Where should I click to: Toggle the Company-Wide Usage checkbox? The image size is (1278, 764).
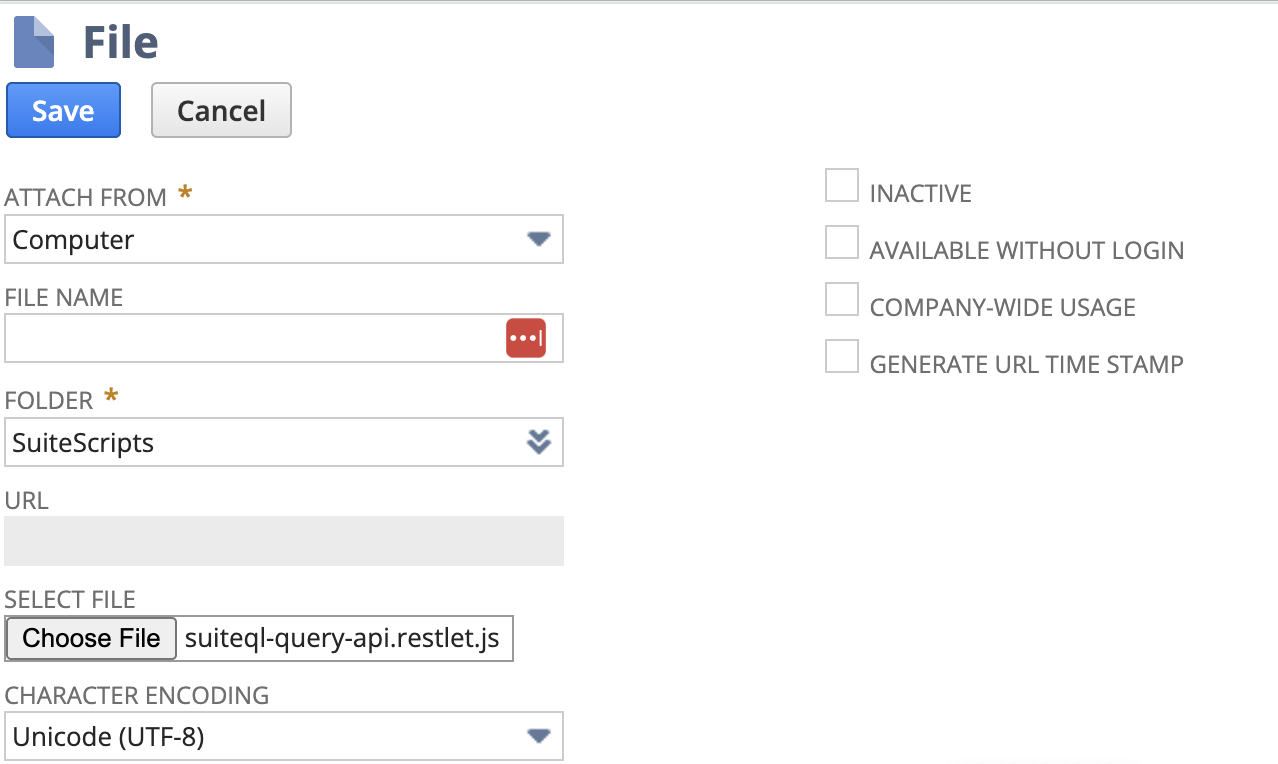842,300
